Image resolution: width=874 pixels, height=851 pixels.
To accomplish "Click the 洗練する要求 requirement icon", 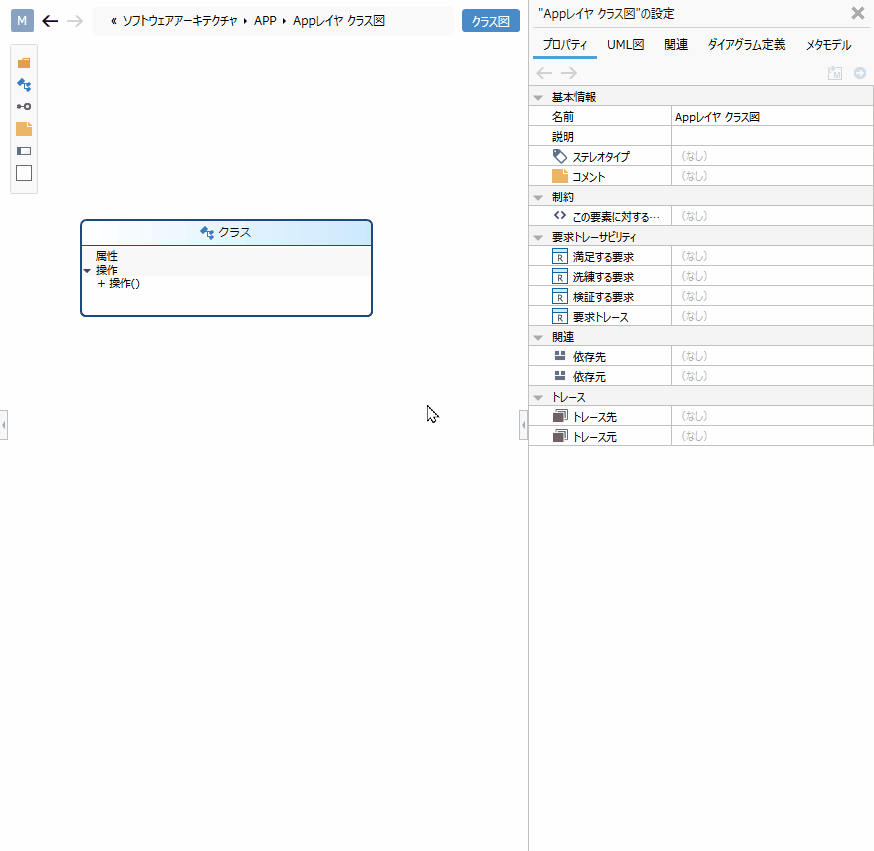I will coord(560,276).
